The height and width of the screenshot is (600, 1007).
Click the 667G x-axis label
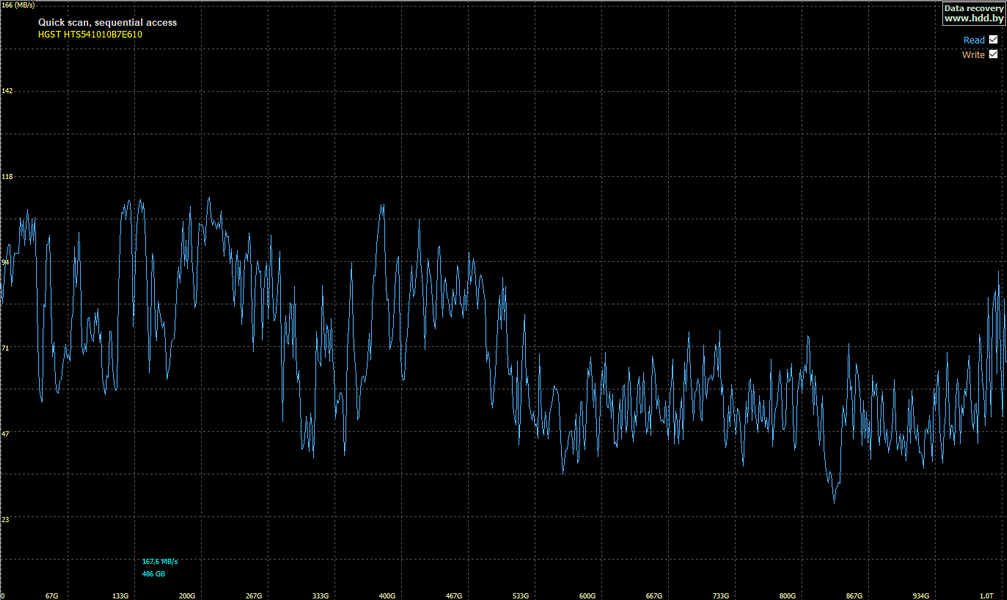point(654,596)
